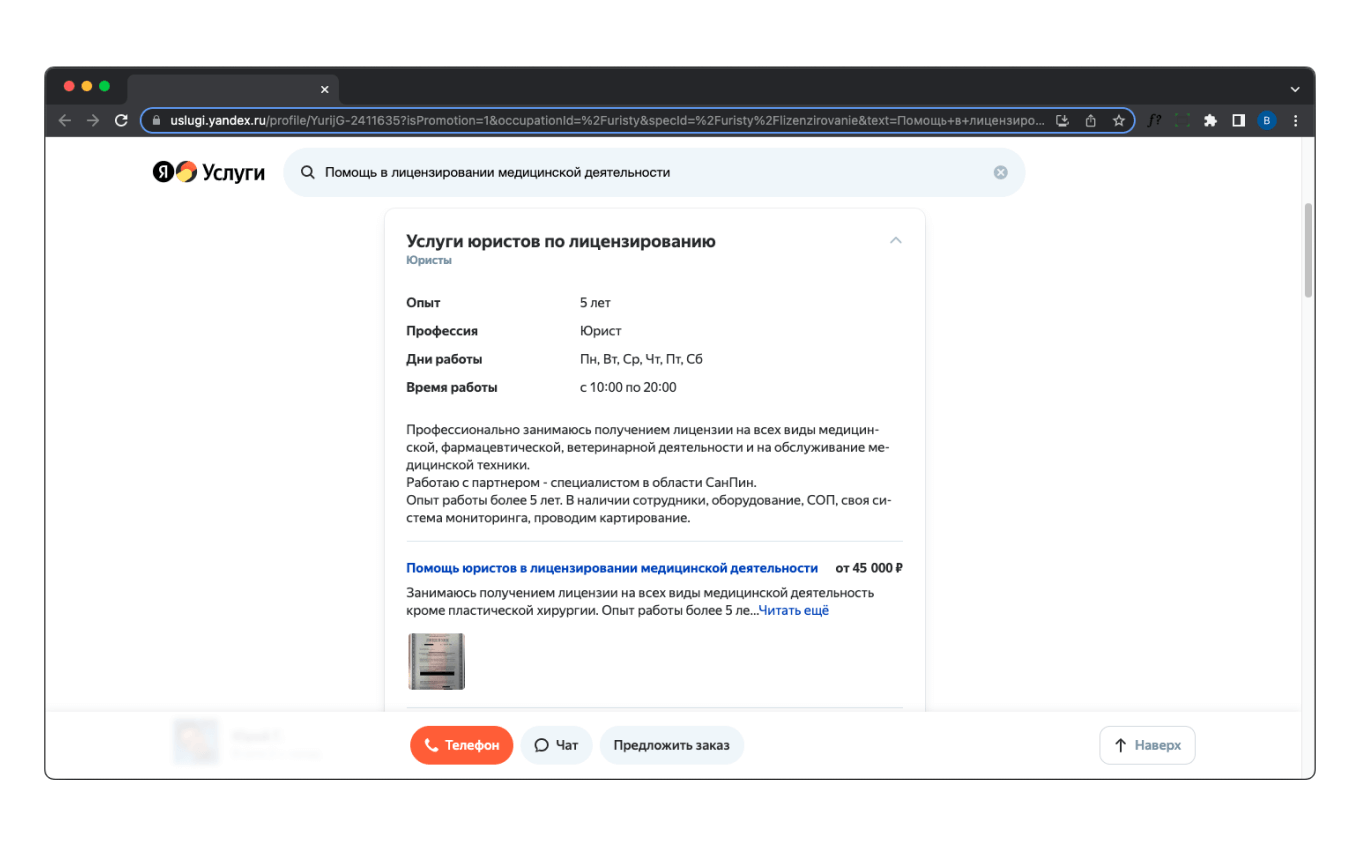The image size is (1360, 846).
Task: Open the tab search chevron dropdown
Action: click(x=1295, y=89)
